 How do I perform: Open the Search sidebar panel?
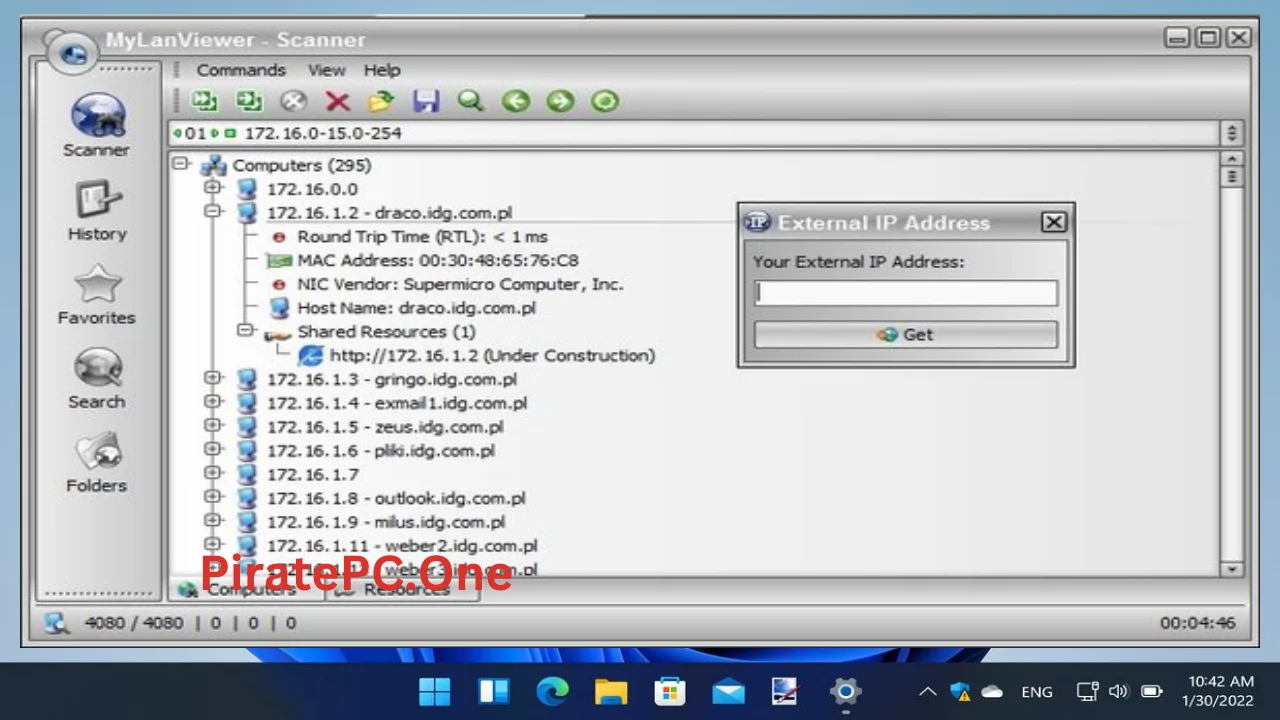[97, 380]
